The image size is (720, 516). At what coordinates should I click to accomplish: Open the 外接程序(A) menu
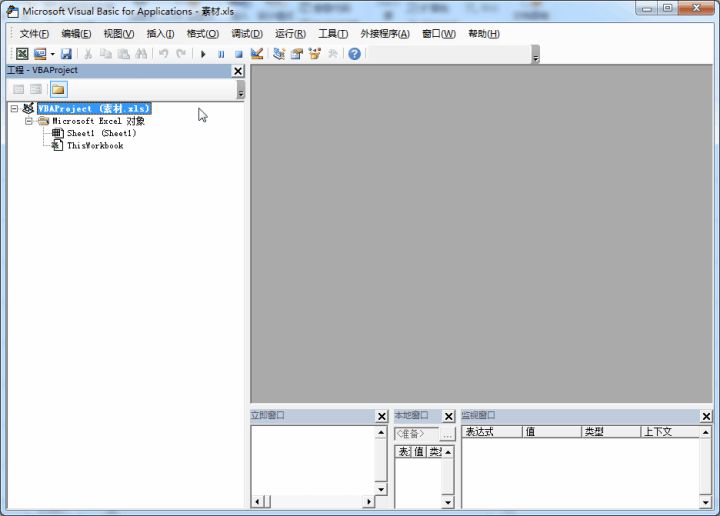385,34
